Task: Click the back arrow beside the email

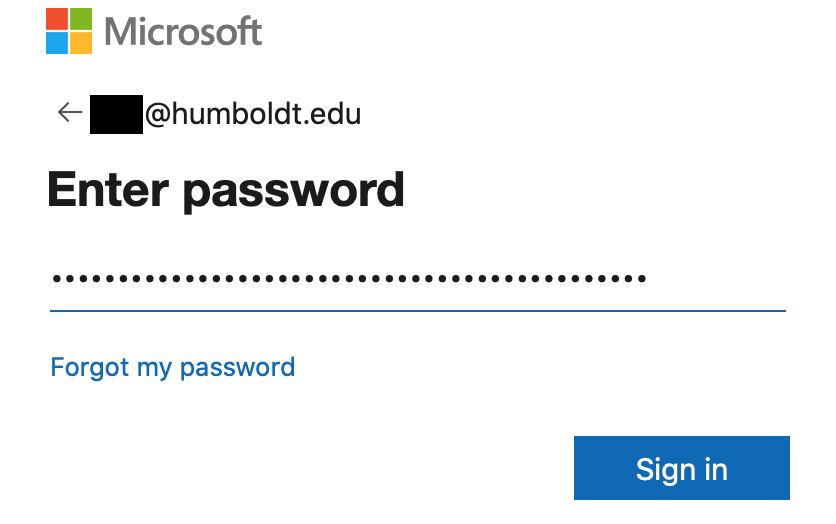Action: (x=70, y=112)
